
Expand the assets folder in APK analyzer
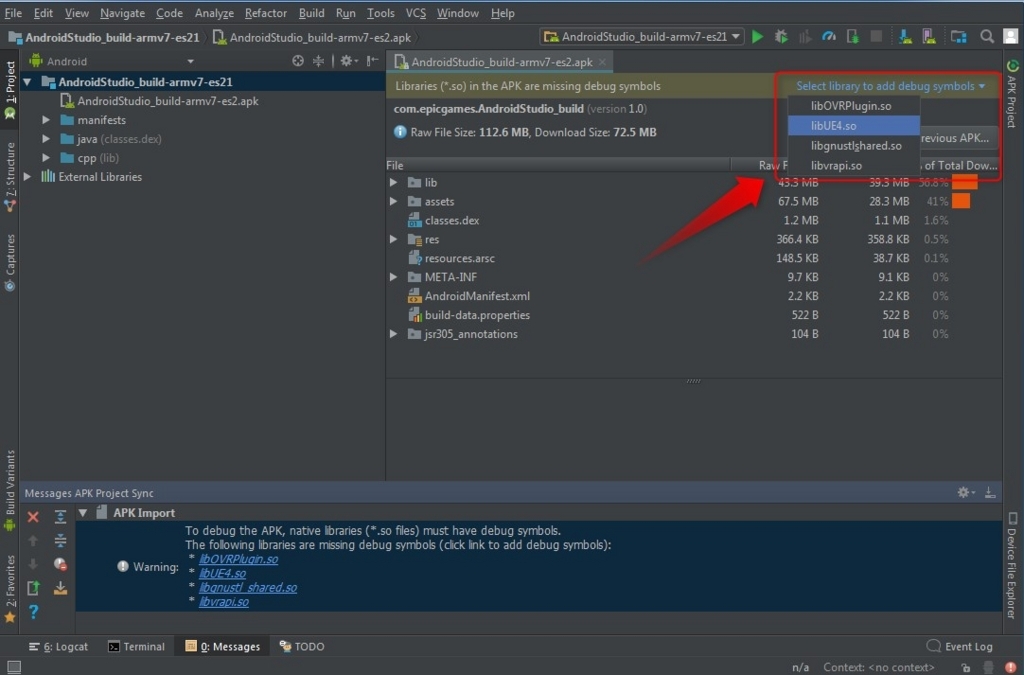click(393, 202)
